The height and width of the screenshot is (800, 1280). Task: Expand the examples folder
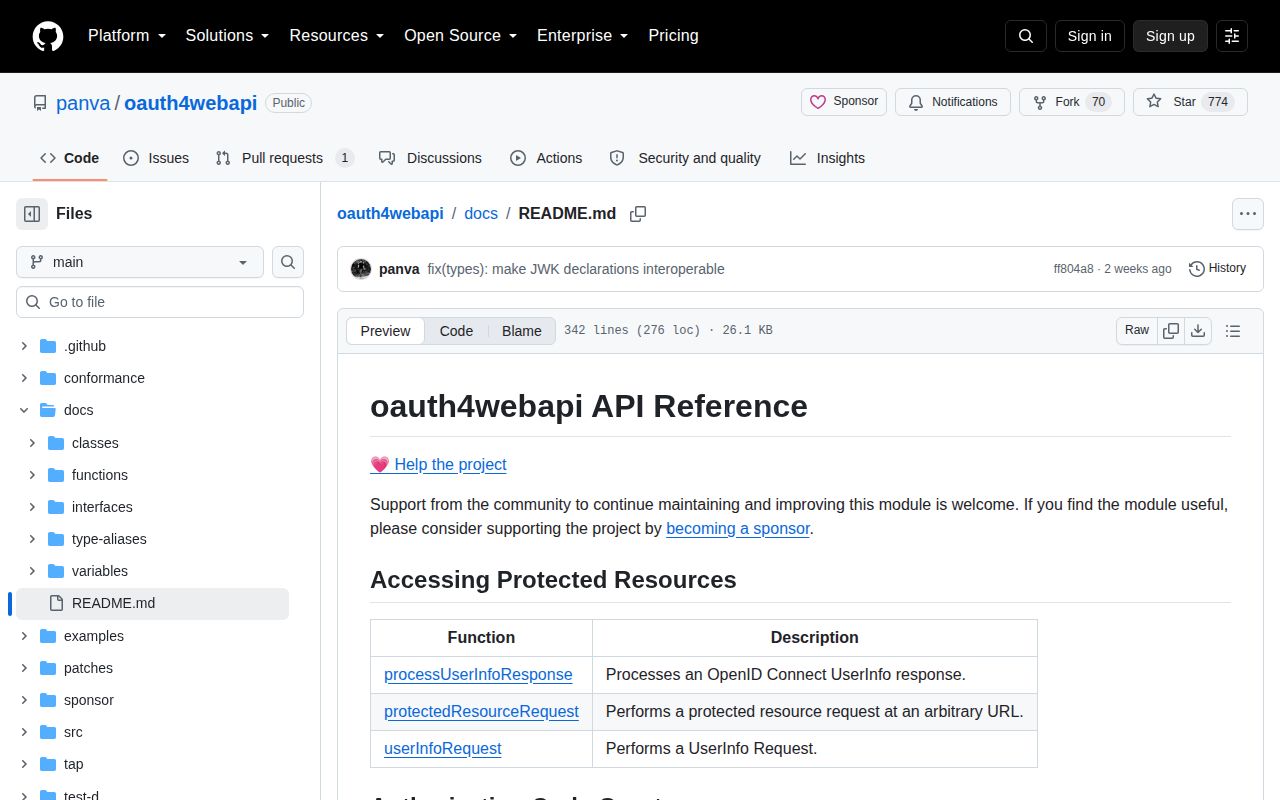(24, 636)
